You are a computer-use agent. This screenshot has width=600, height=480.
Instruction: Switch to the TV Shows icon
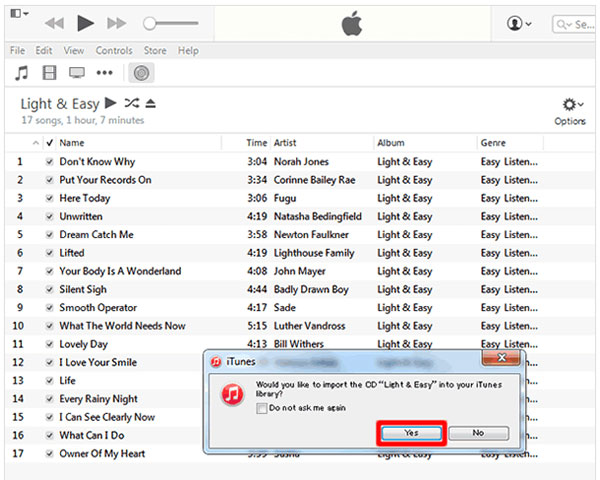pos(77,73)
